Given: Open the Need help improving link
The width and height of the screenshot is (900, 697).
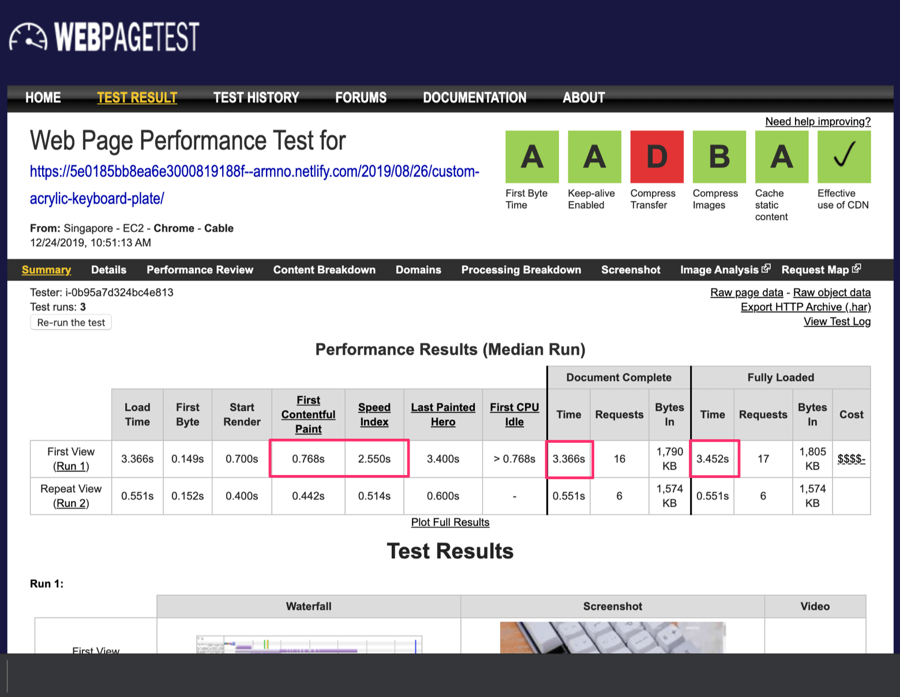Looking at the screenshot, I should [x=818, y=122].
